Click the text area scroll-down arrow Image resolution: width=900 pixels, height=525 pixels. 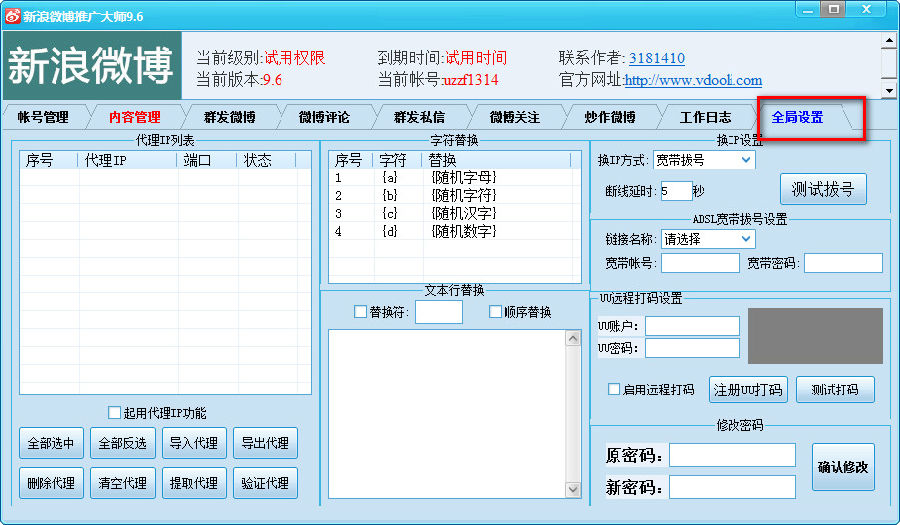click(x=573, y=489)
